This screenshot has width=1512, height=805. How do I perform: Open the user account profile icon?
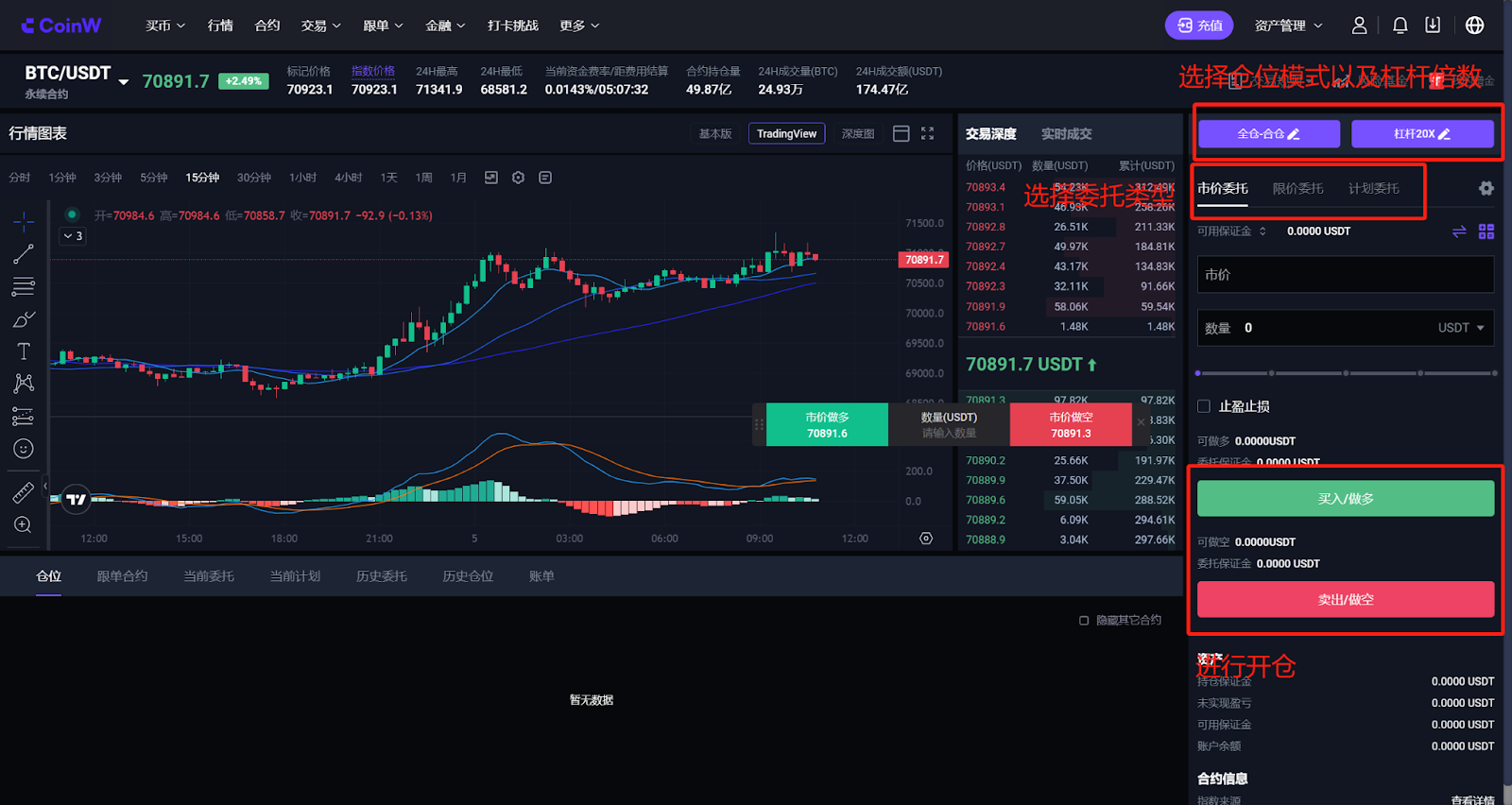point(1359,26)
